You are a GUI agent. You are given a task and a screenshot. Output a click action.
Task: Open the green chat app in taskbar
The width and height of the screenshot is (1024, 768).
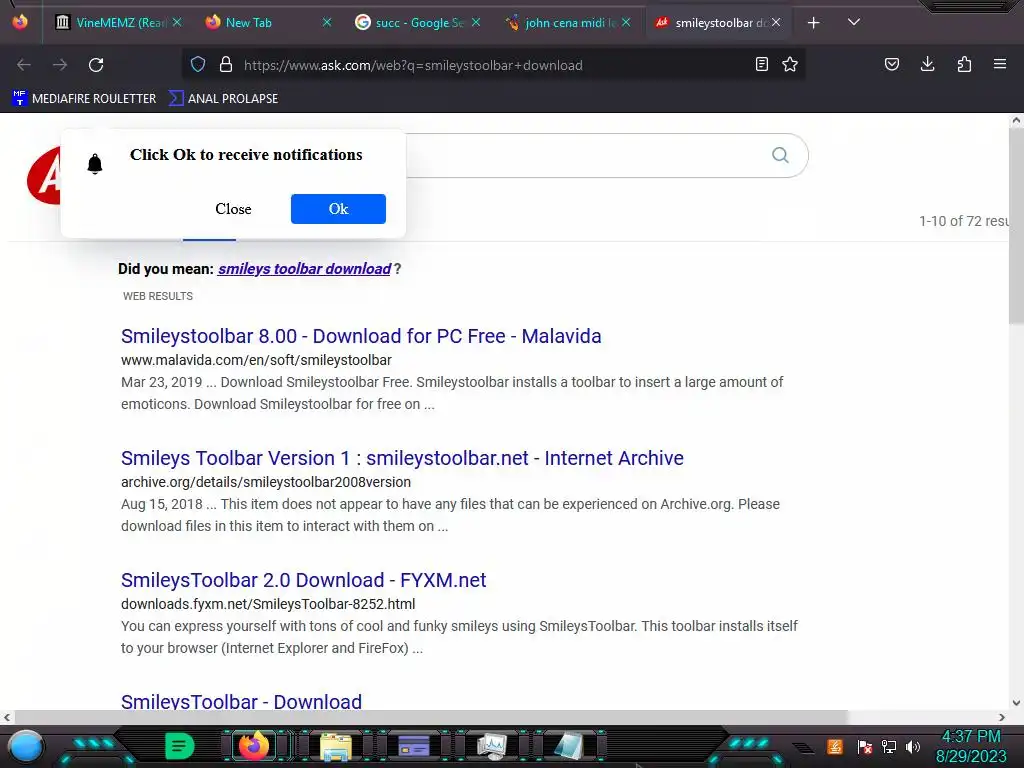179,746
